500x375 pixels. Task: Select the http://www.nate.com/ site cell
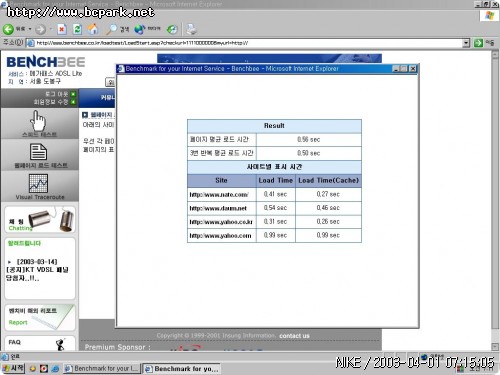click(x=222, y=194)
